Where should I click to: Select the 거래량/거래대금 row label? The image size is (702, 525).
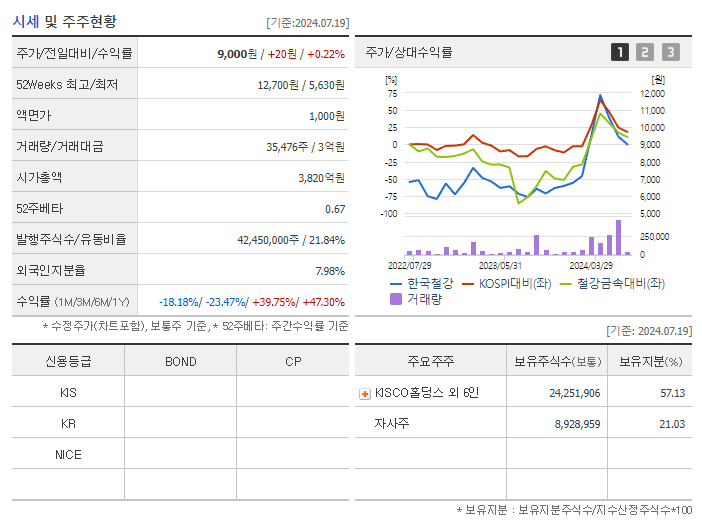60,146
